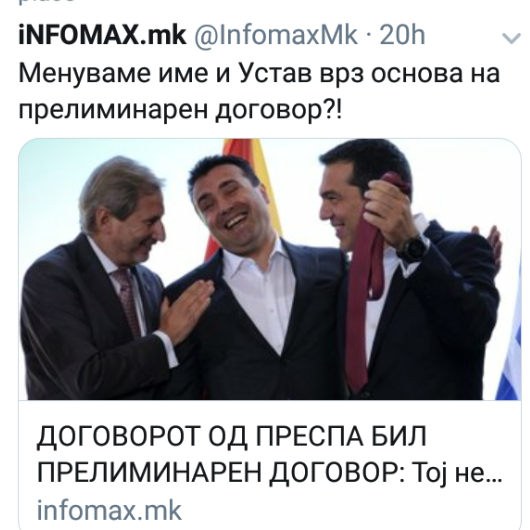Select the tweet text starting with Менуваме име
Viewport: 530px width, 530px height.
259,91
